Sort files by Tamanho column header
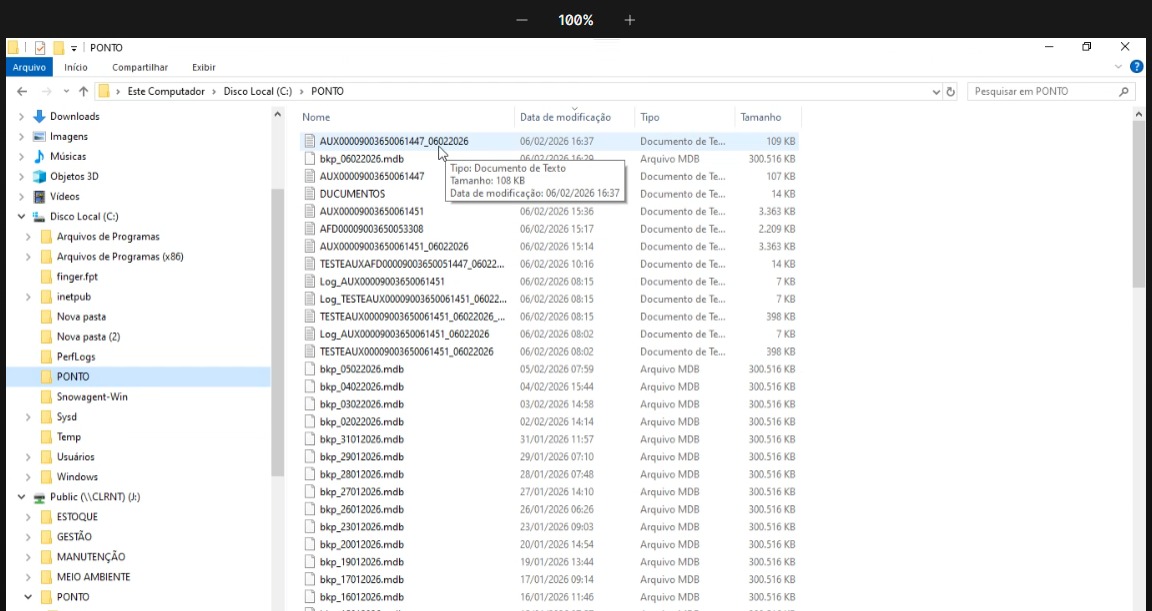Screen dimensions: 1152x611 coord(761,117)
